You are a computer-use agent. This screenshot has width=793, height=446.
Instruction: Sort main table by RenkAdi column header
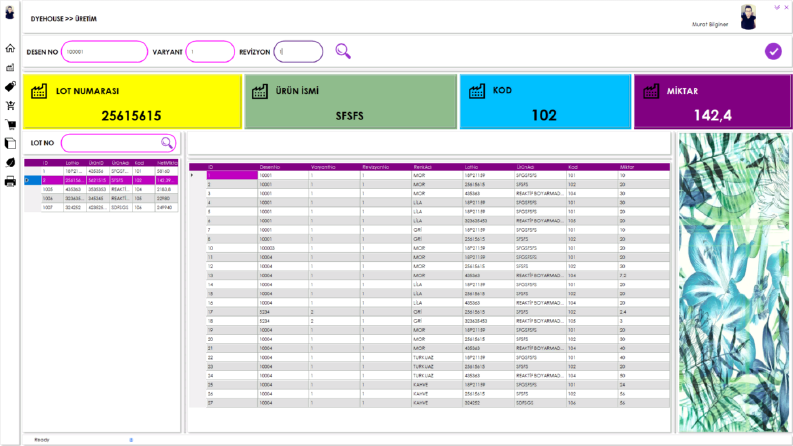coord(438,167)
